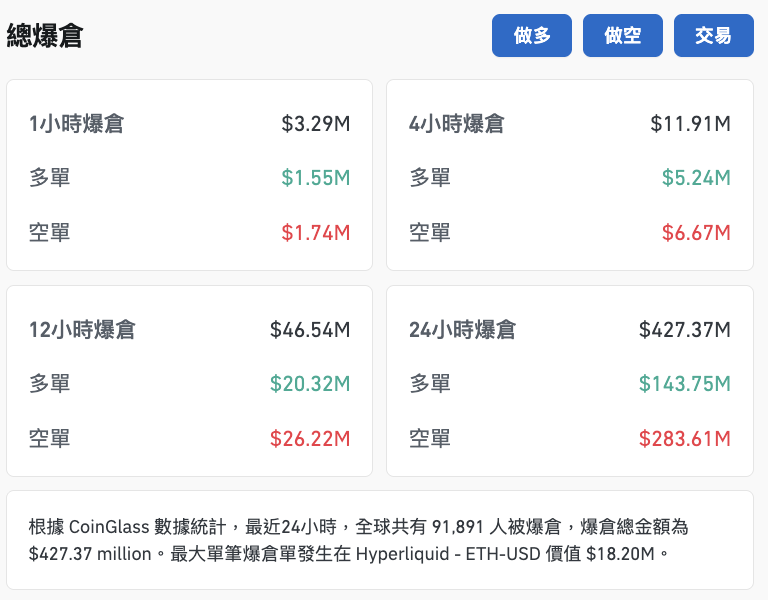Viewport: 768px width, 600px height.
Task: Click the $18.20M largest order value
Action: coord(620,554)
